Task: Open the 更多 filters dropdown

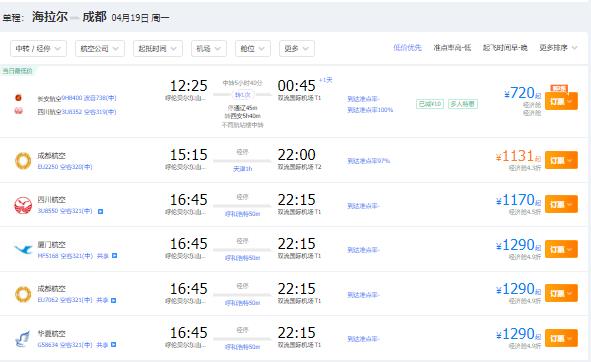Action: [x=297, y=49]
